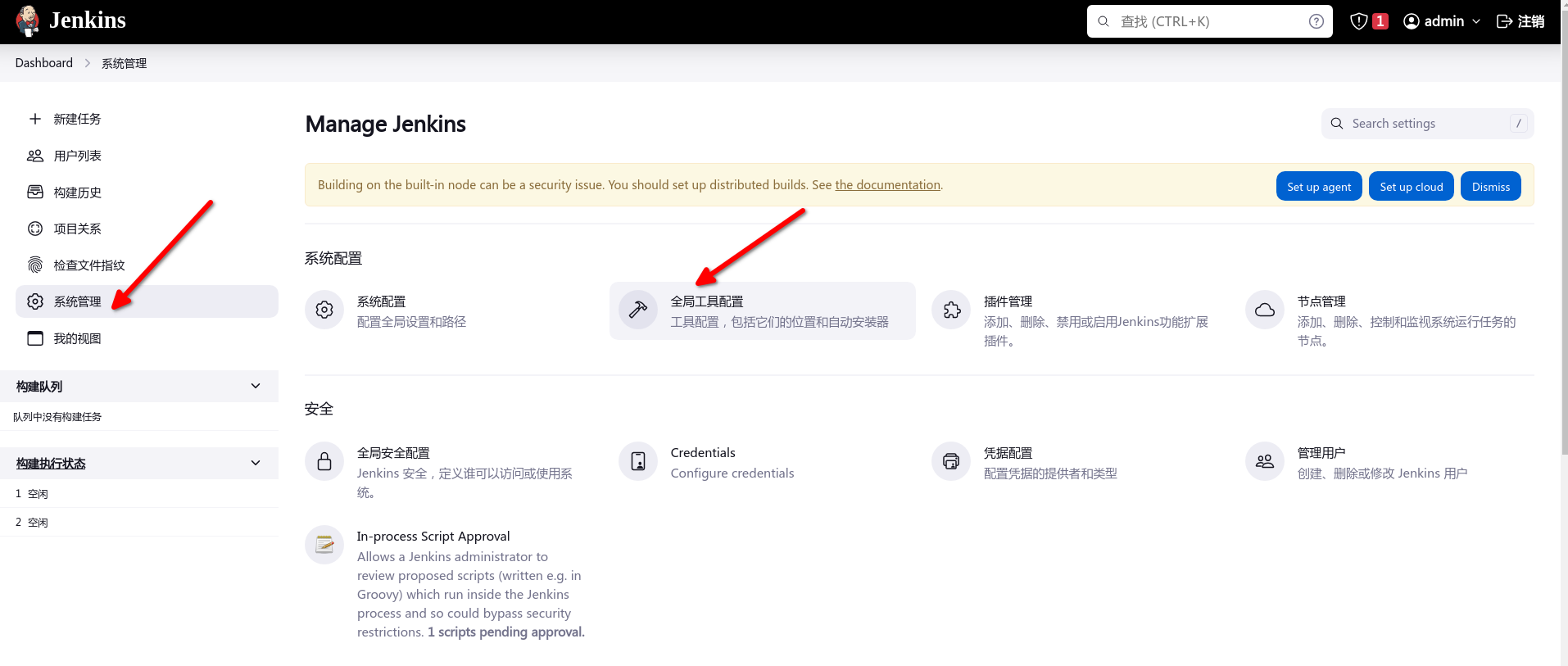Go to Dashboard breadcrumb
Screen dimensions: 1568x666
click(44, 63)
